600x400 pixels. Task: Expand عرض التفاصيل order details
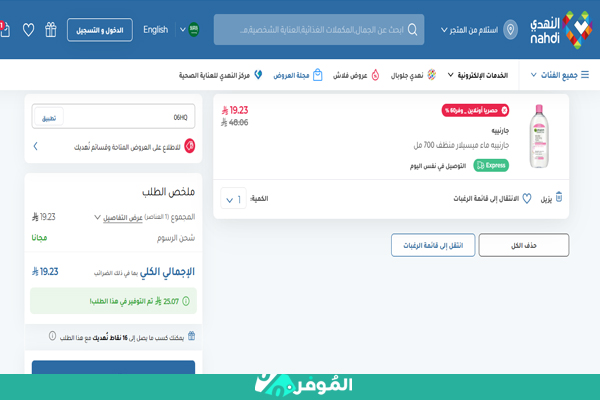click(x=118, y=217)
